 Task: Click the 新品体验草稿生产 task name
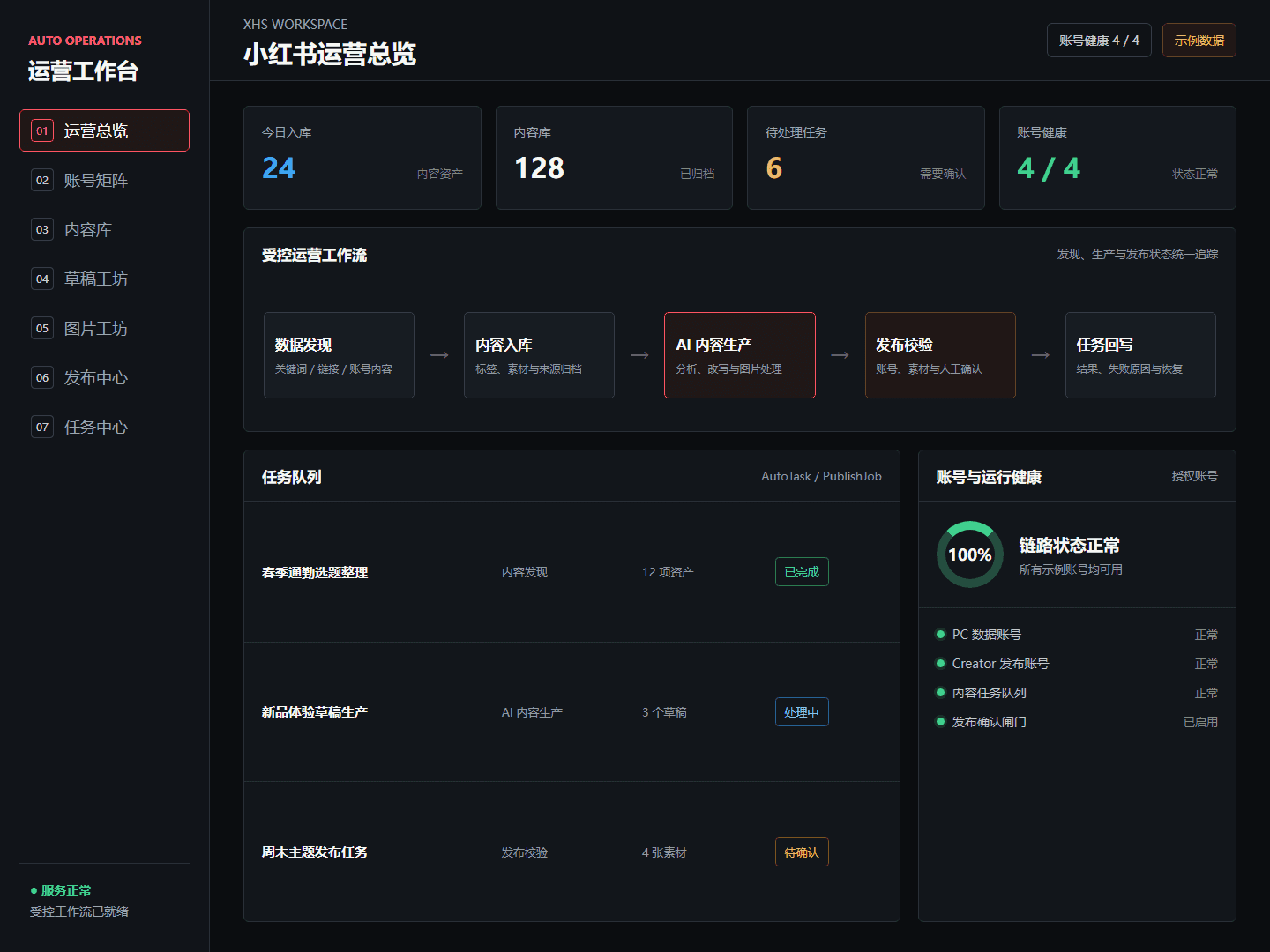point(315,712)
